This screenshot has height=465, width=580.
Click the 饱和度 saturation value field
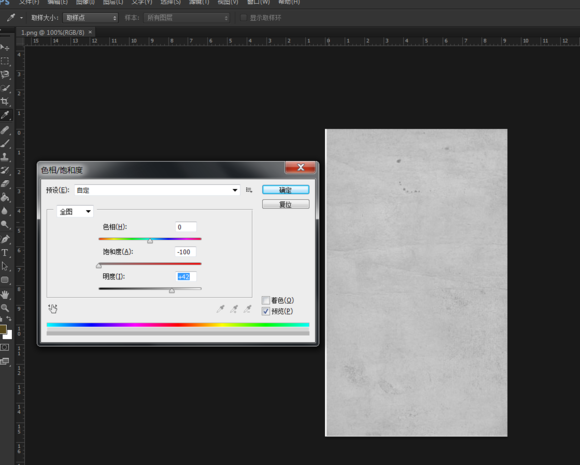click(x=186, y=252)
